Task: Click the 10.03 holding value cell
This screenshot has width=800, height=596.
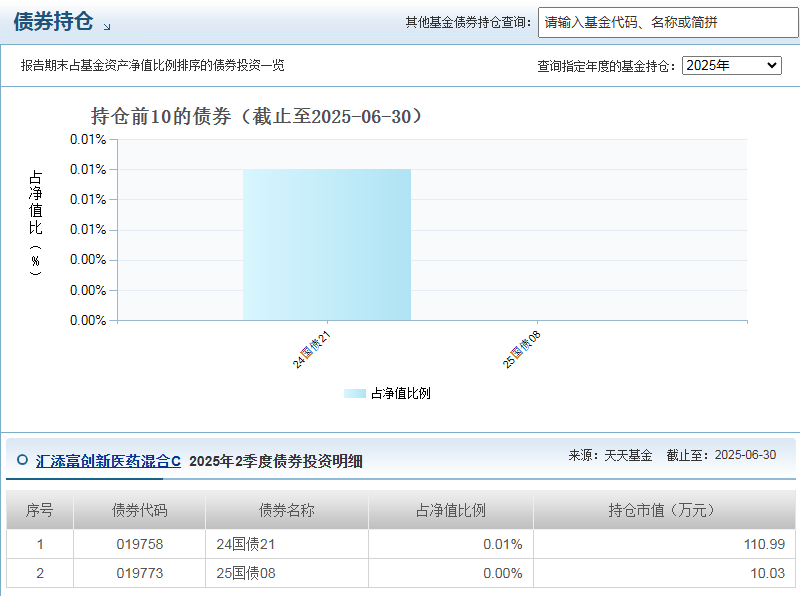Action: point(664,573)
